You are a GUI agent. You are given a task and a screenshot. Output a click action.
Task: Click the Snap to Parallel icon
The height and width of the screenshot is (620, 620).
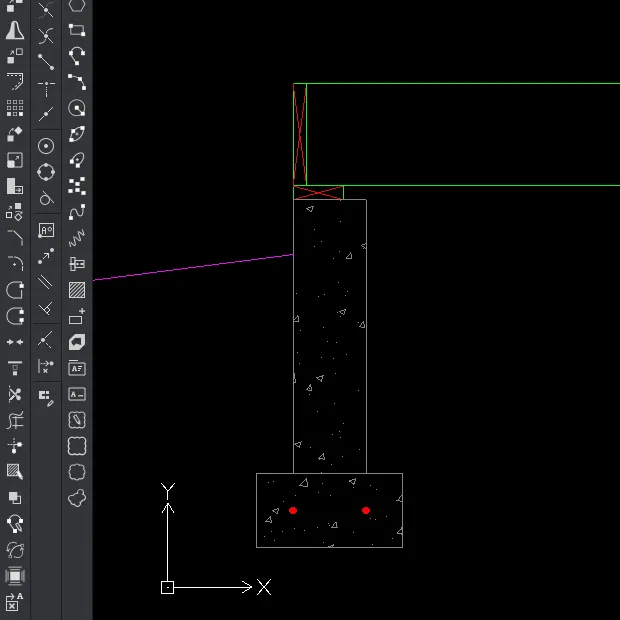[x=46, y=282]
